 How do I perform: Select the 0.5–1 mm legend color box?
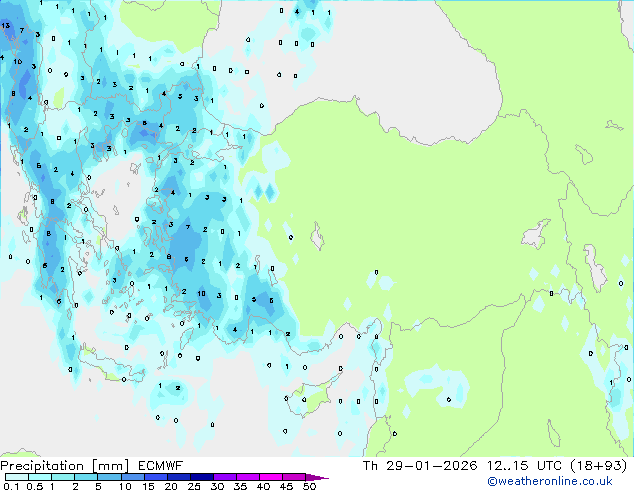coord(40,477)
